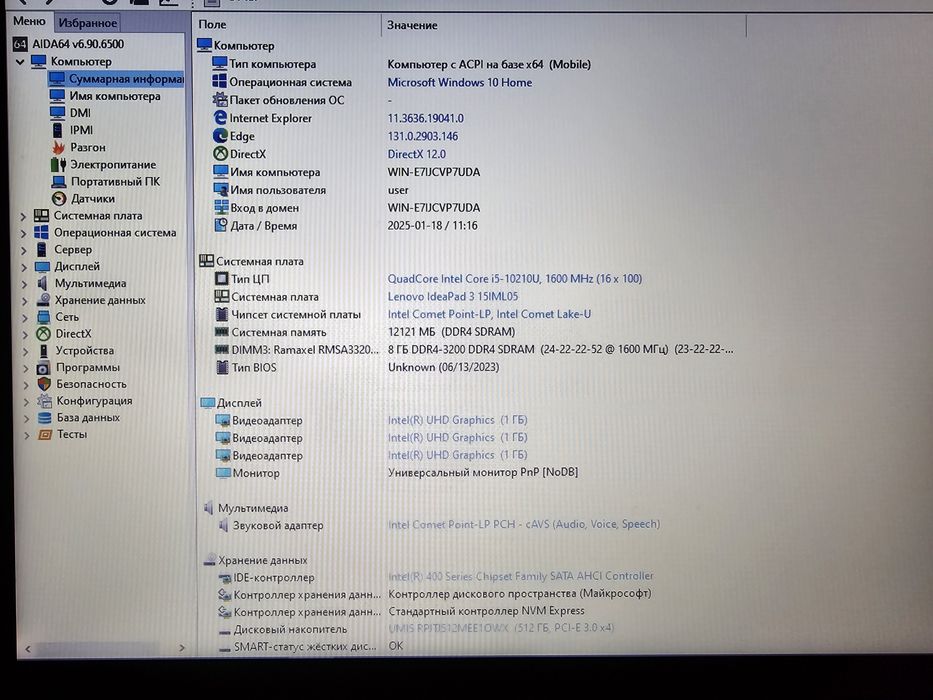Click the Тип BIOS row icon
The height and width of the screenshot is (700, 933).
coord(223,367)
